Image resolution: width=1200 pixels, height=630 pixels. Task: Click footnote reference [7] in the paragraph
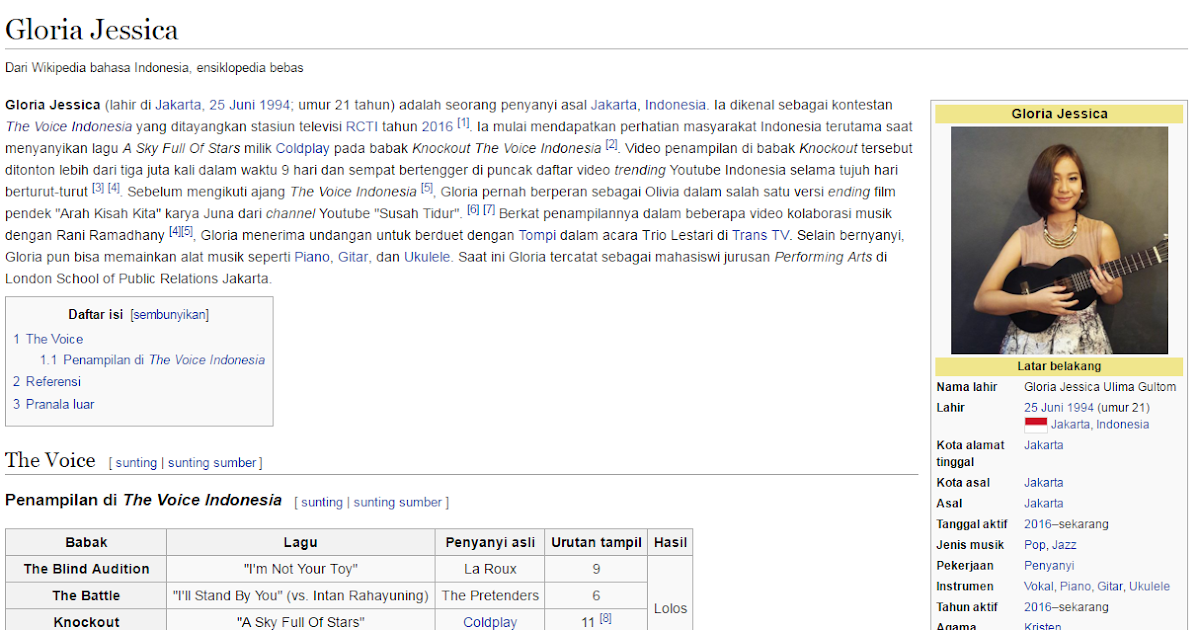click(489, 210)
